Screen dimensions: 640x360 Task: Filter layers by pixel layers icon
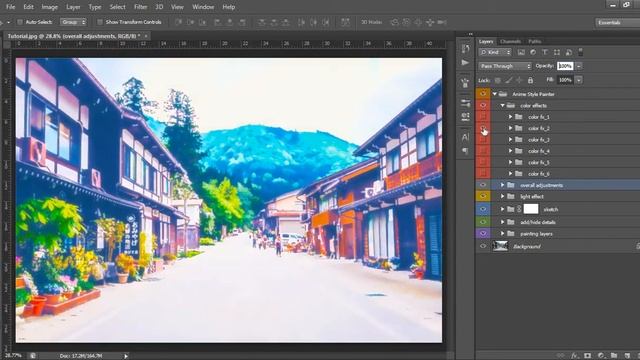tap(521, 52)
